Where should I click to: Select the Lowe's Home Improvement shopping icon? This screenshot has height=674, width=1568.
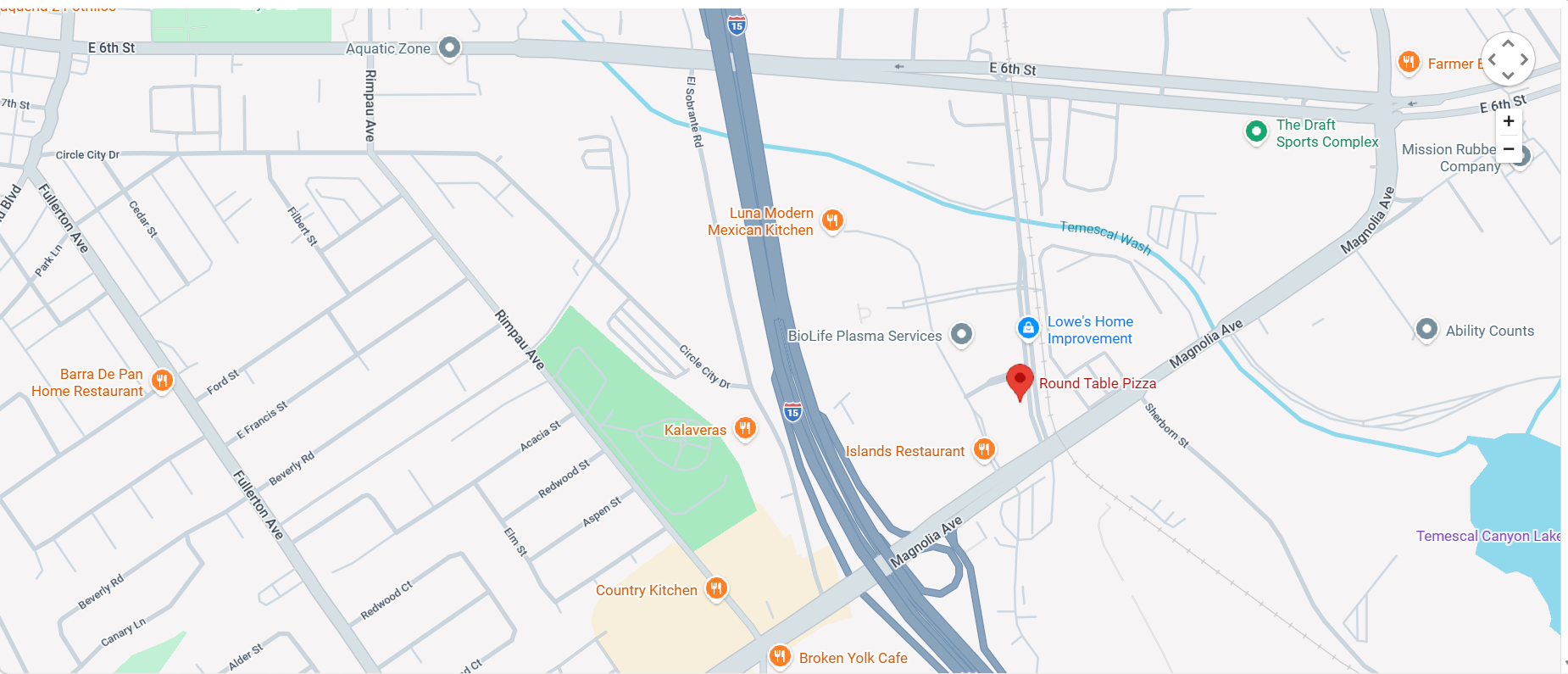click(x=1028, y=328)
